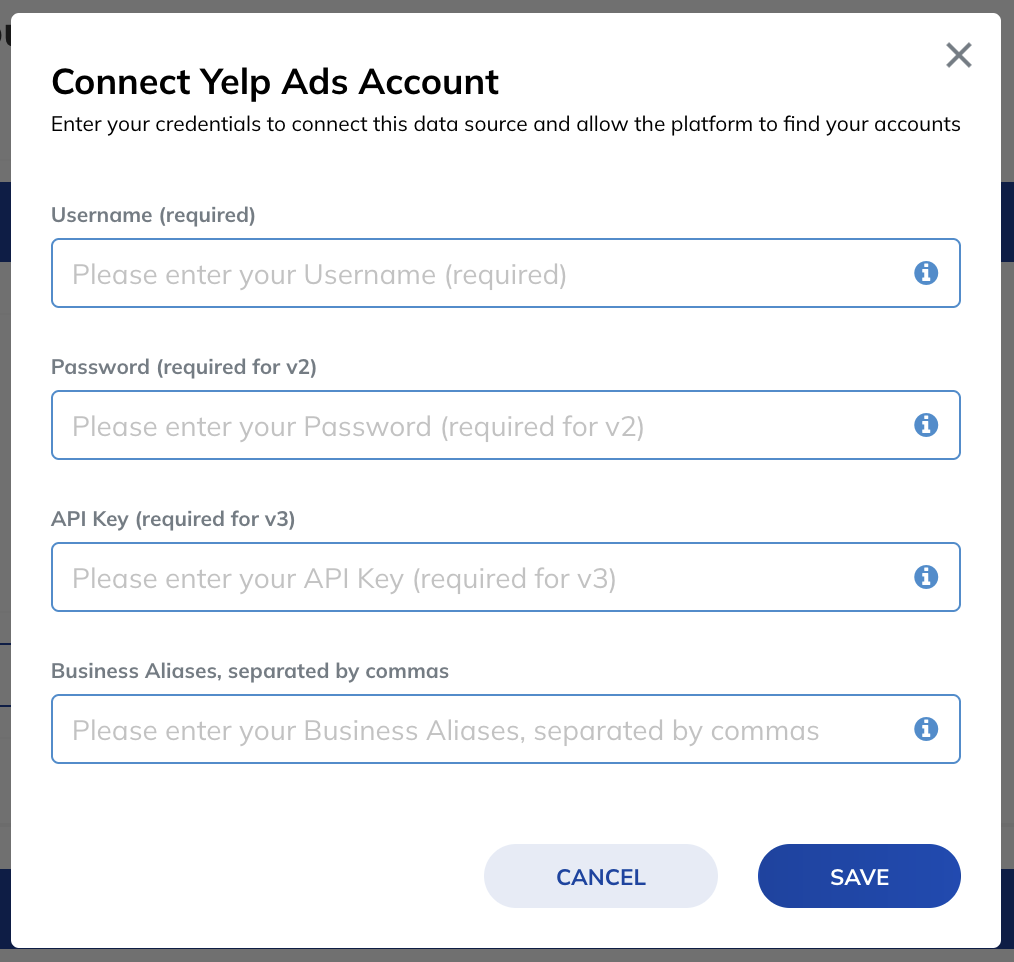Click the dark navy band behind the dialog's right edge
This screenshot has width=1014, height=962.
1008,222
